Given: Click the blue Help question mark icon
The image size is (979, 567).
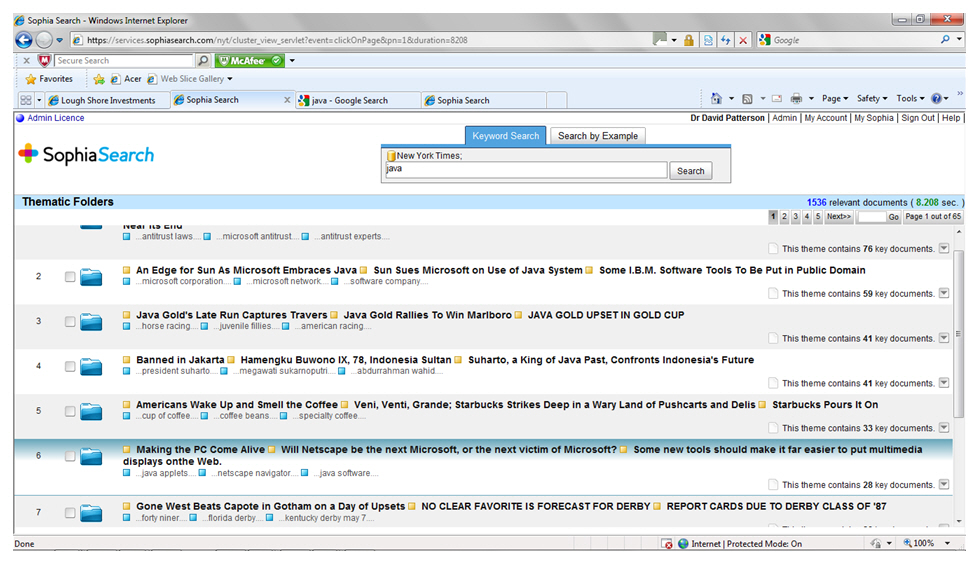Looking at the screenshot, I should coord(936,99).
